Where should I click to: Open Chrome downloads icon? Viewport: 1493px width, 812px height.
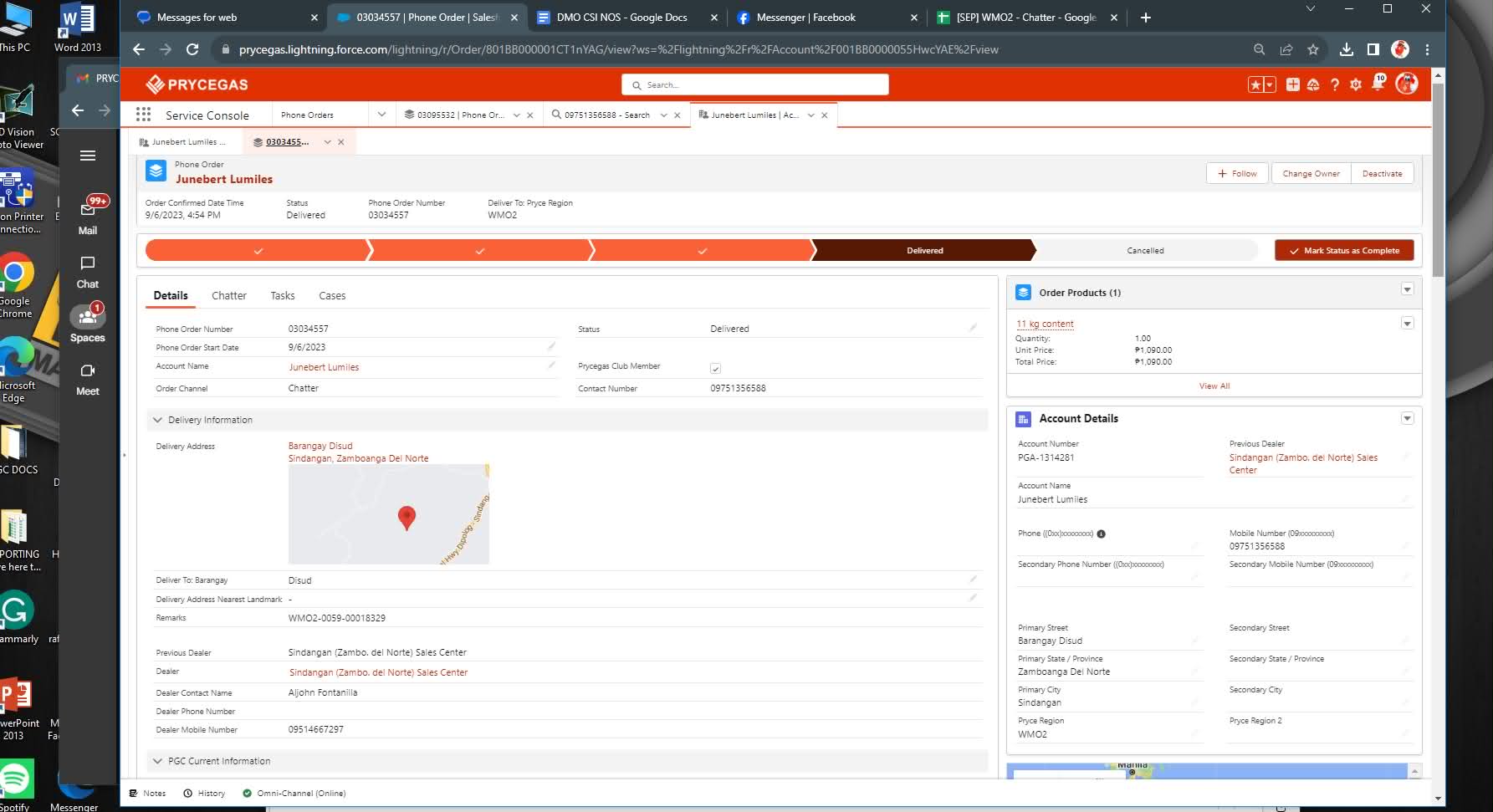point(1346,49)
